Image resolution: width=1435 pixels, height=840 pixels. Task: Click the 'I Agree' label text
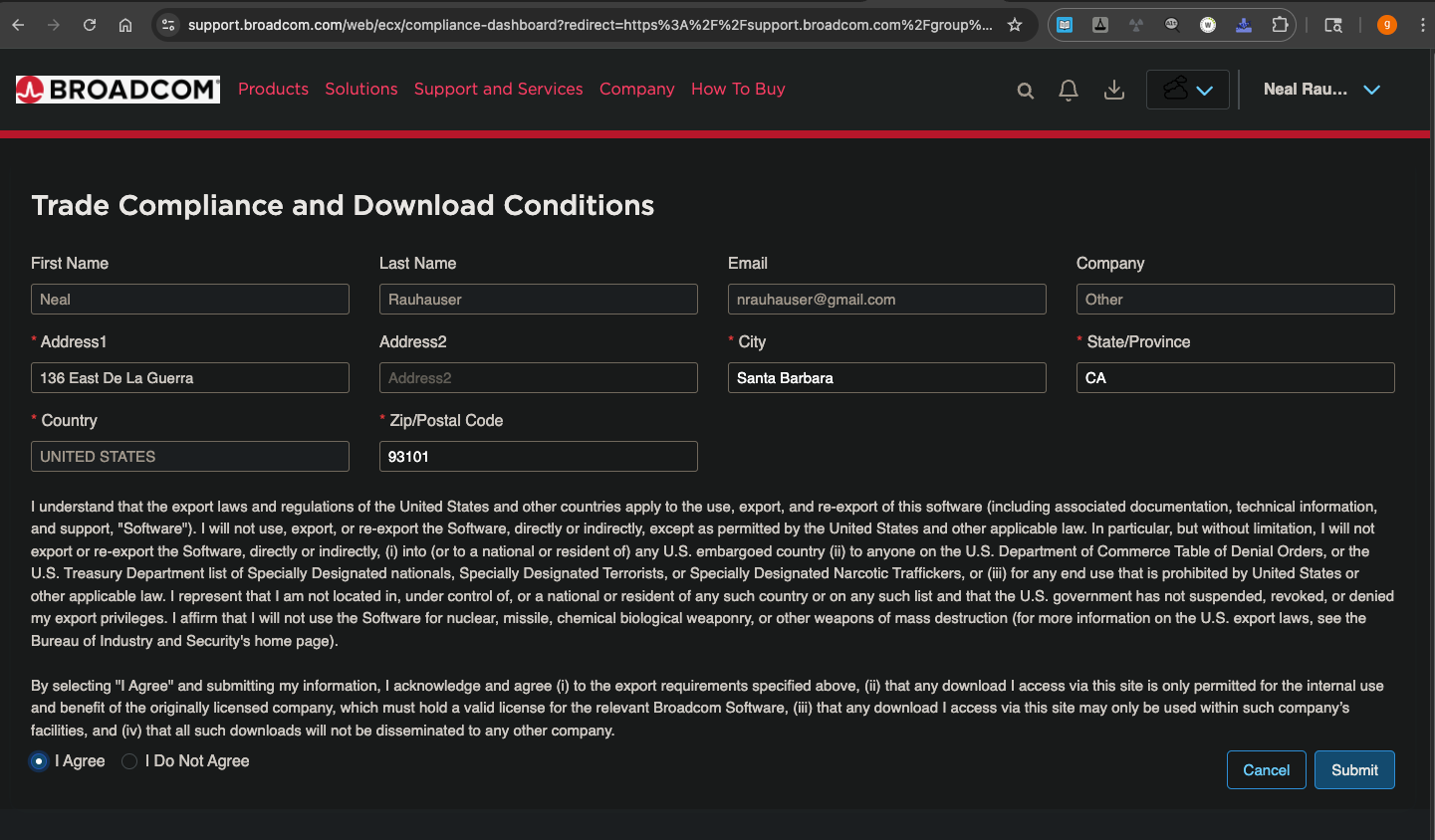tap(80, 761)
